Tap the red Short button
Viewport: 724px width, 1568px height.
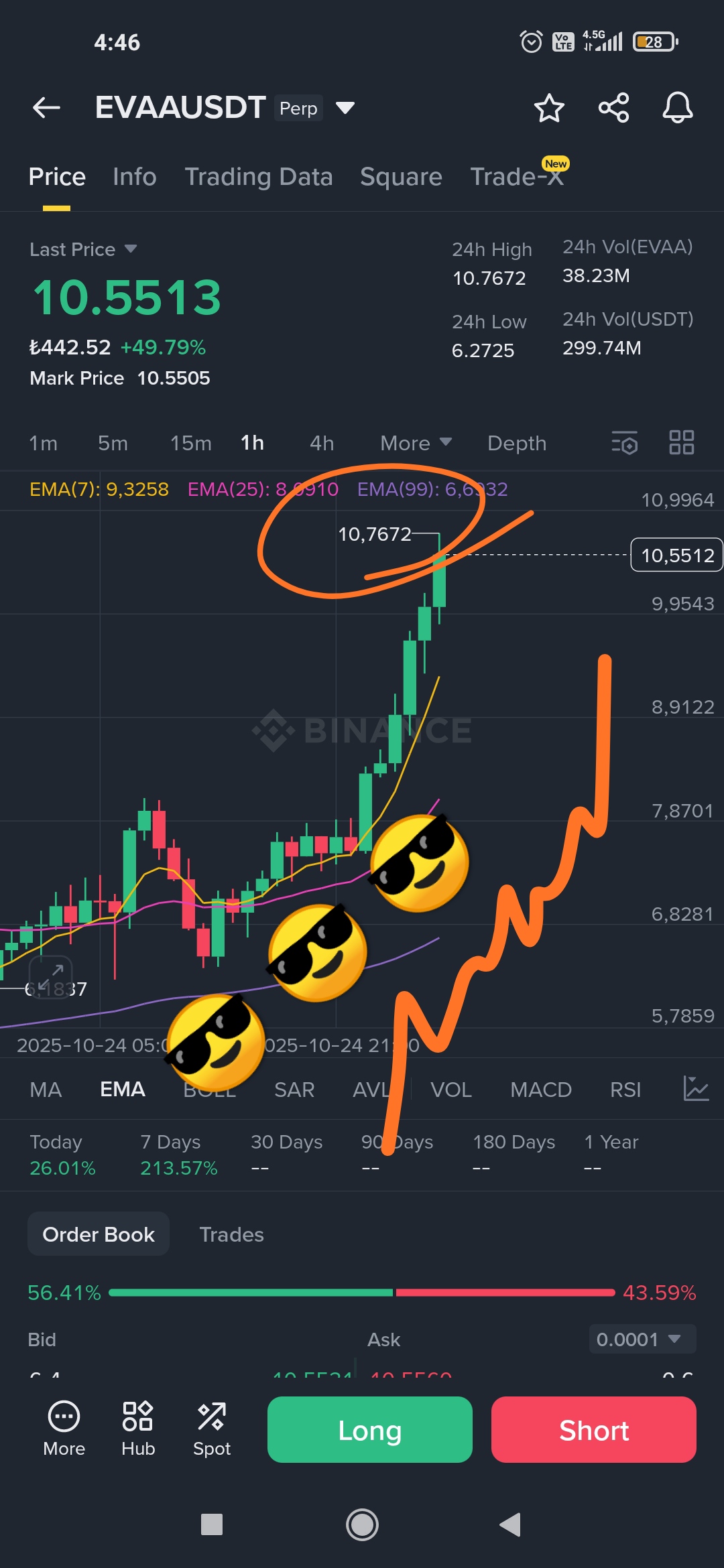click(x=594, y=1429)
